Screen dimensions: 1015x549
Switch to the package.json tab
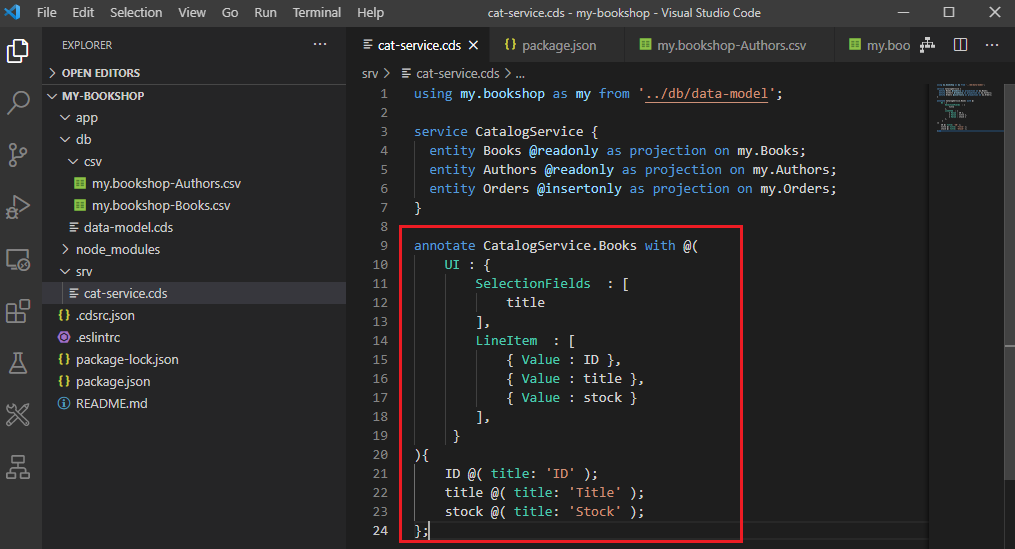tap(558, 45)
